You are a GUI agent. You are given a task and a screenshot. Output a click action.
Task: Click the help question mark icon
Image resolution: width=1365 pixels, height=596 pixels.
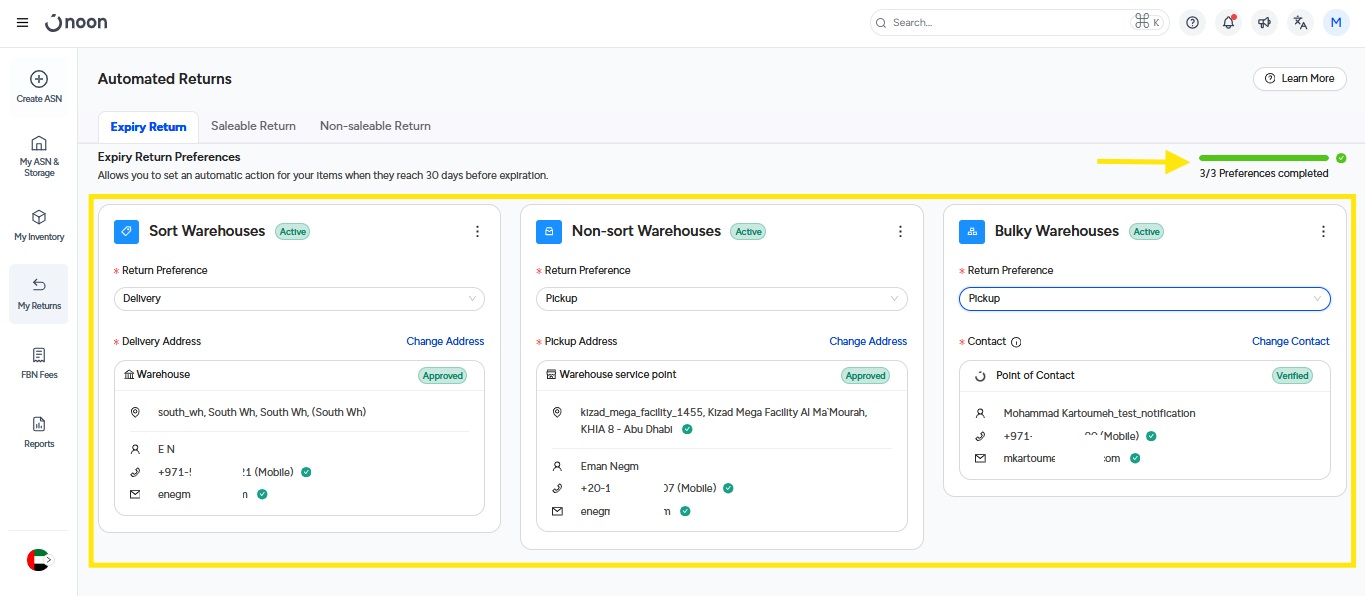pos(1192,22)
